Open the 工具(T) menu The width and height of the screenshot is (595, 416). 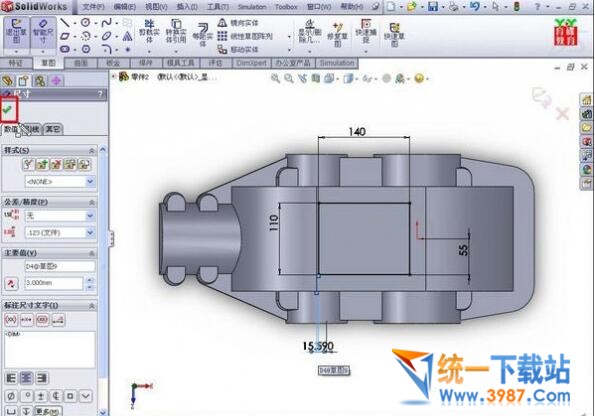click(x=218, y=7)
